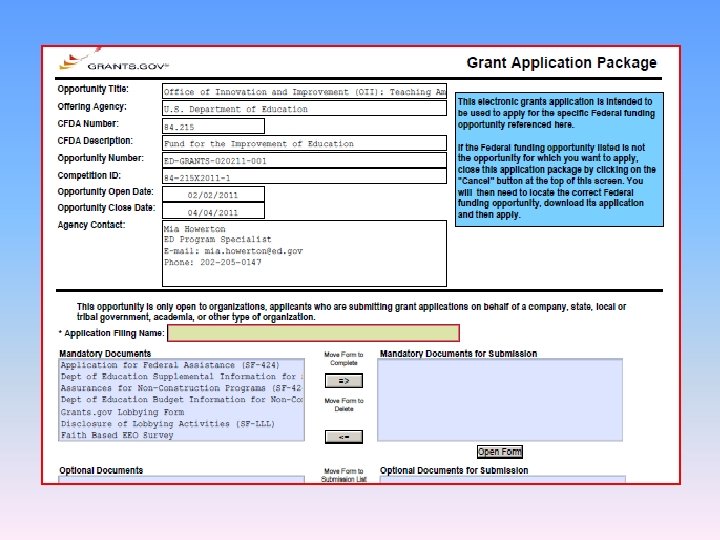The height and width of the screenshot is (540, 720).
Task: Click the Mia Howerton contact name
Action: [x=195, y=229]
